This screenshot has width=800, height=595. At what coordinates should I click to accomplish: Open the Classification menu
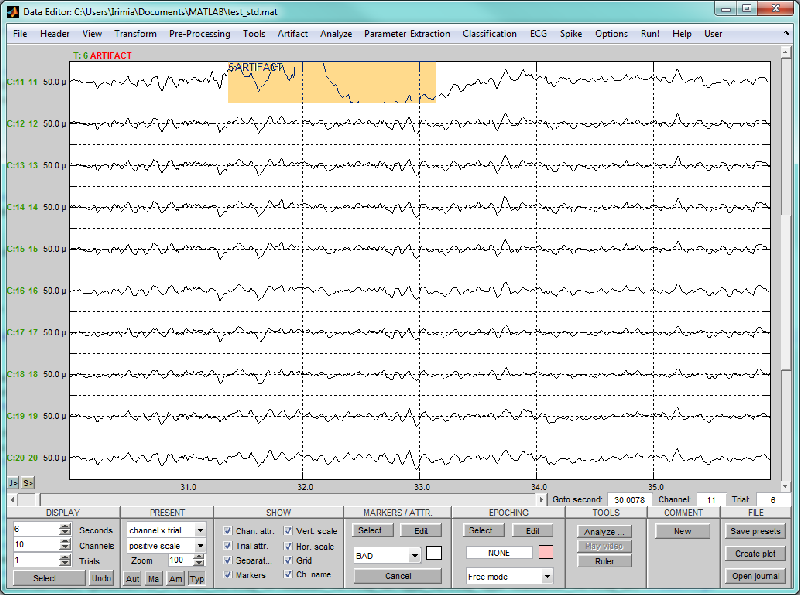pyautogui.click(x=489, y=34)
